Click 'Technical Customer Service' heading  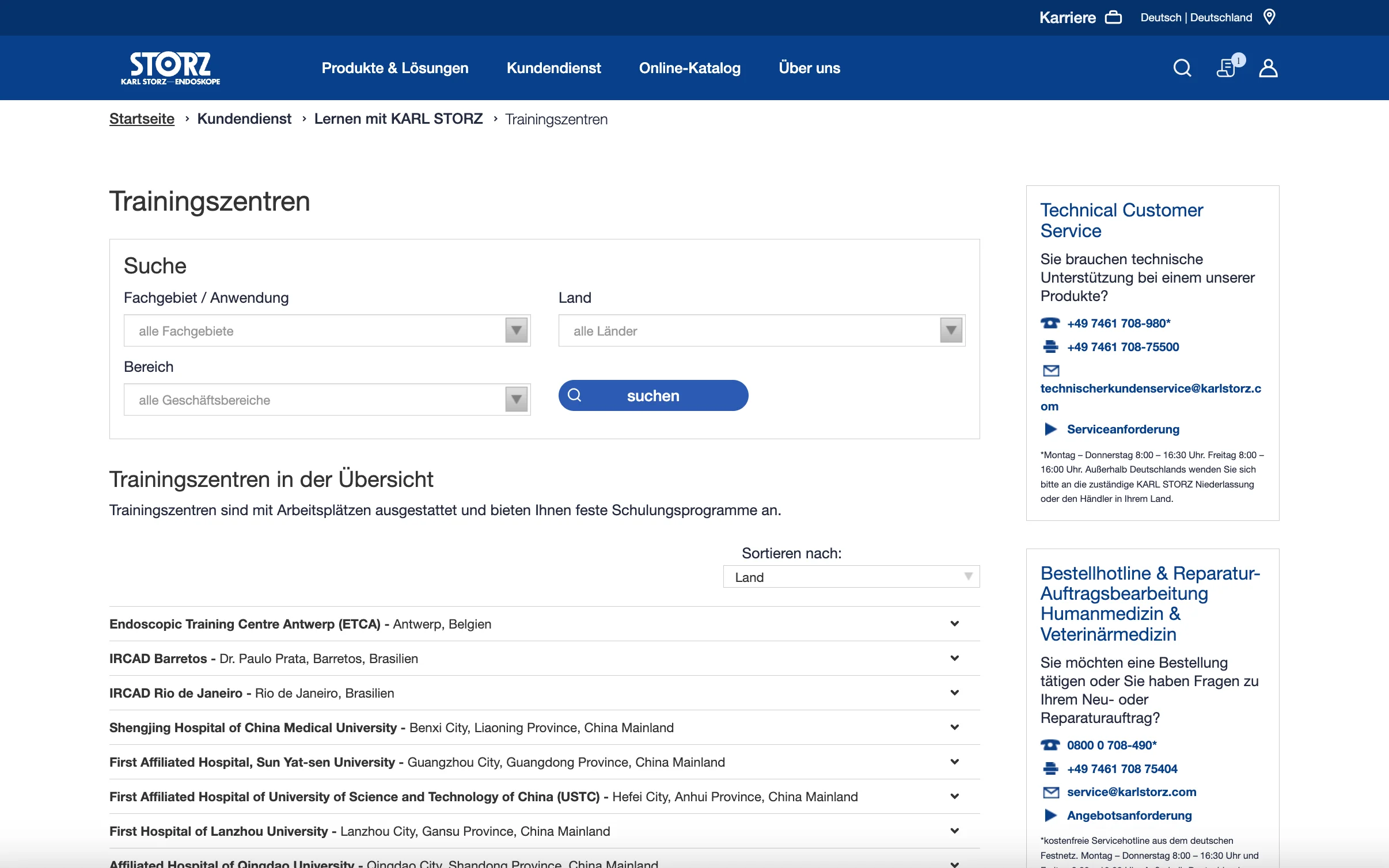click(1121, 220)
